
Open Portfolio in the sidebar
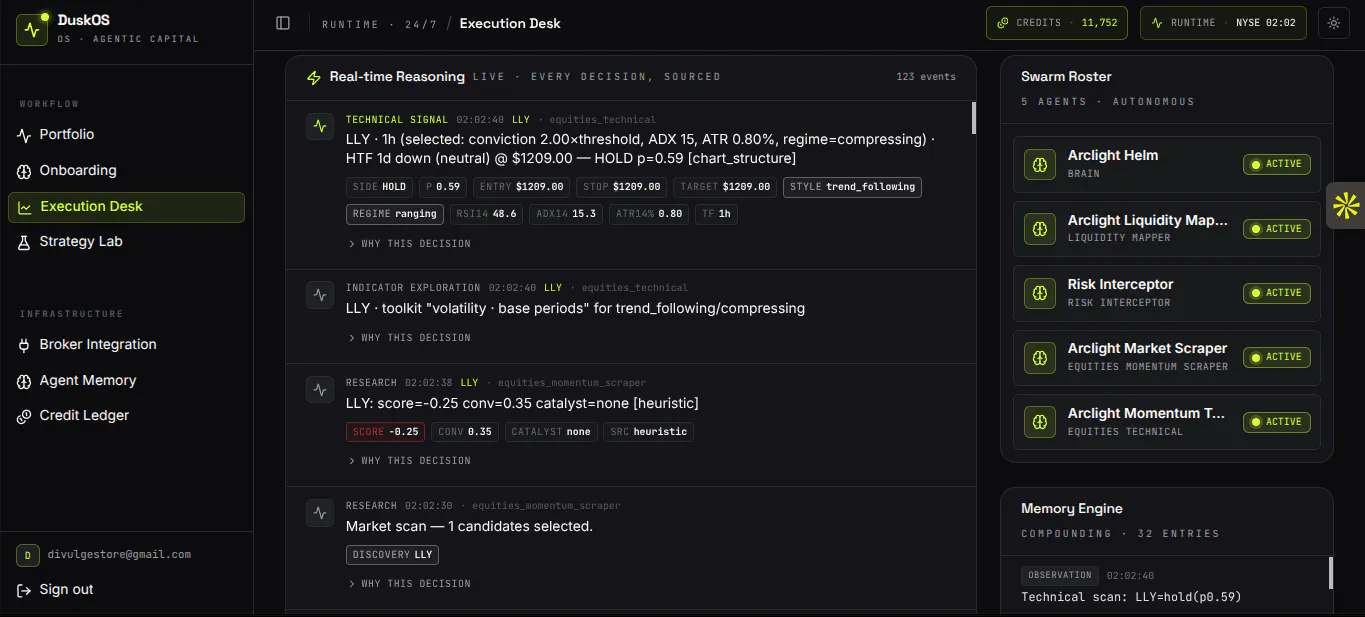126,135
